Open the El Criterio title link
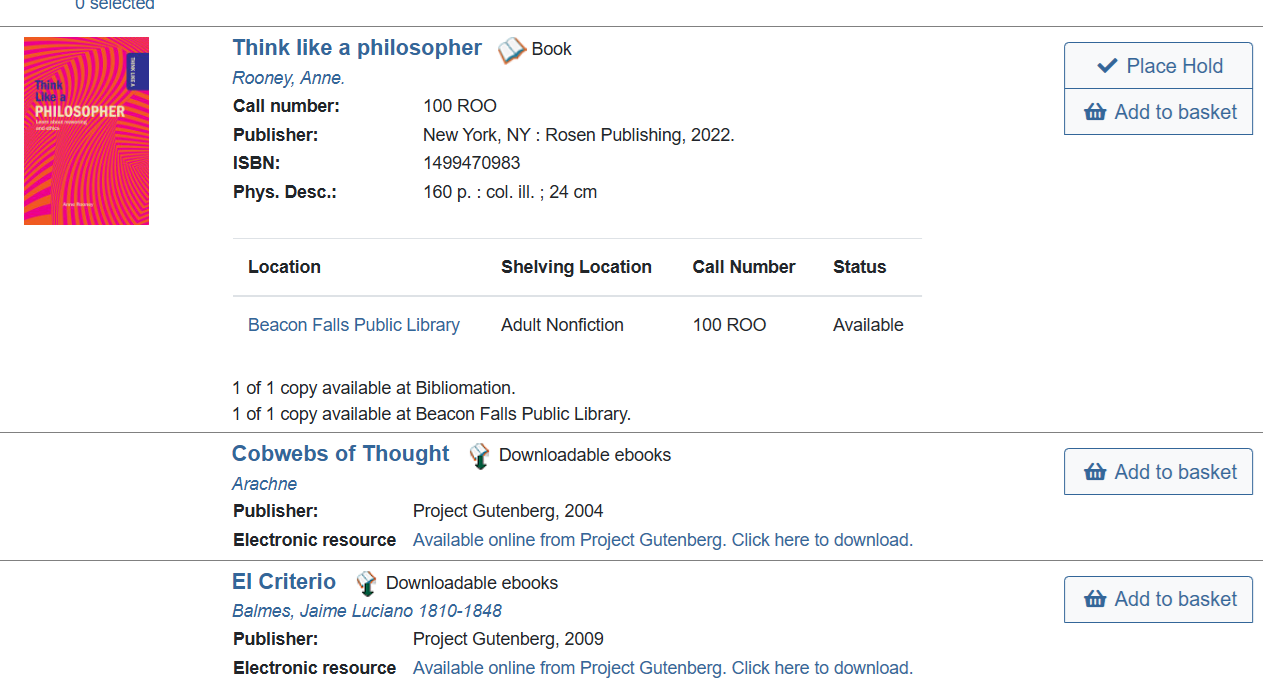This screenshot has width=1263, height=682. [x=284, y=582]
